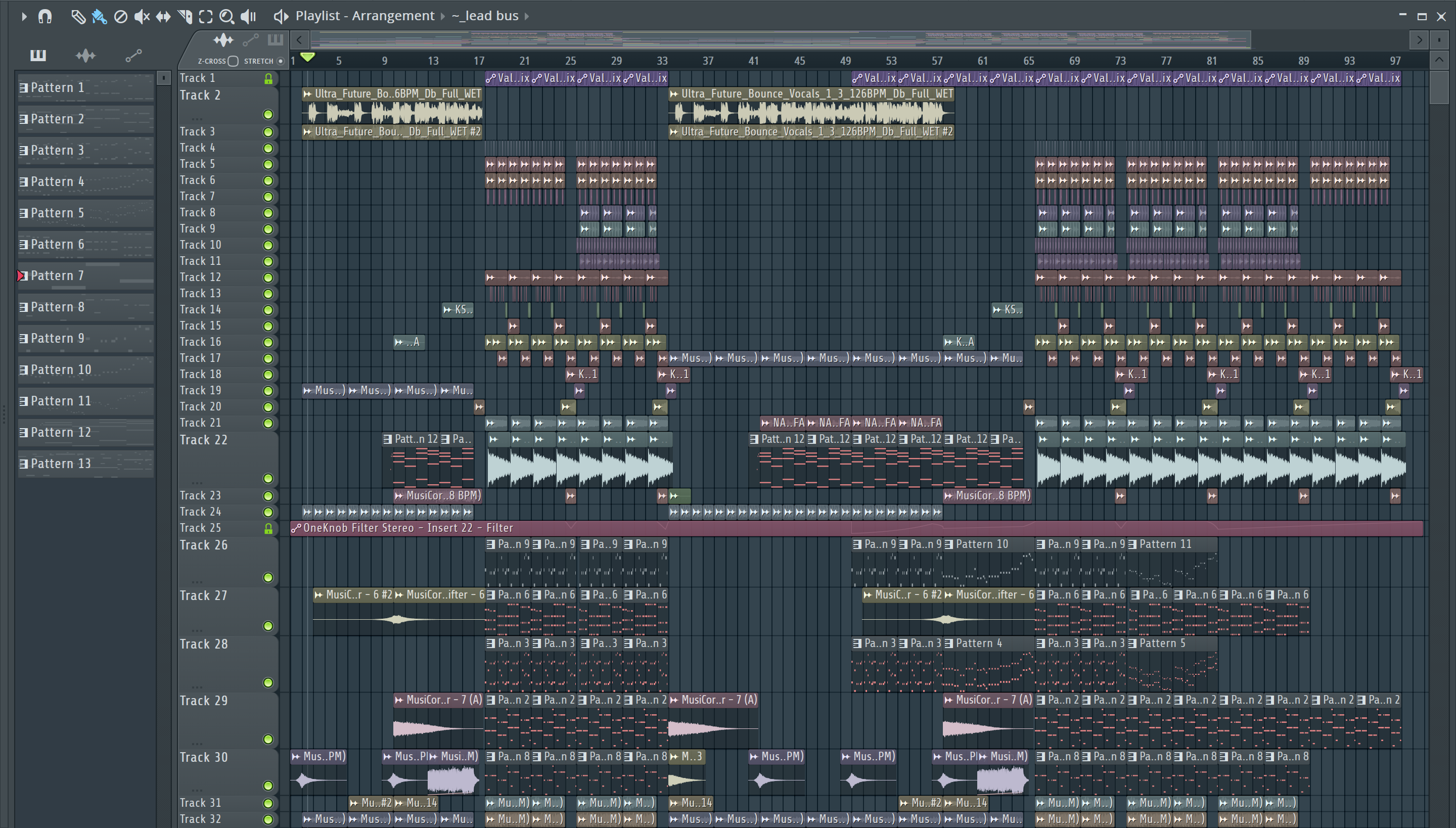
Task: Open the Playlist options menu arrow
Action: point(23,17)
